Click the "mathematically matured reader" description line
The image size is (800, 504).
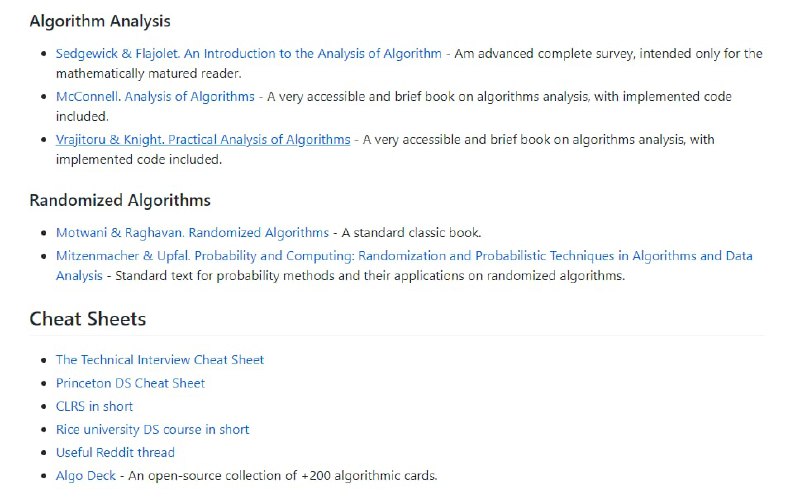[148, 73]
